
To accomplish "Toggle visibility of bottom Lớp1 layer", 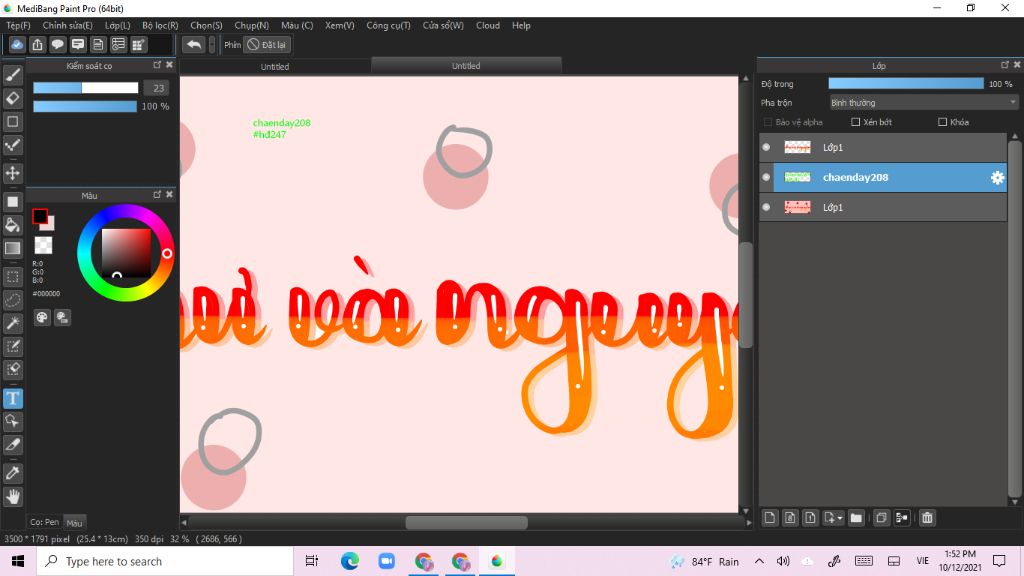I will [766, 207].
